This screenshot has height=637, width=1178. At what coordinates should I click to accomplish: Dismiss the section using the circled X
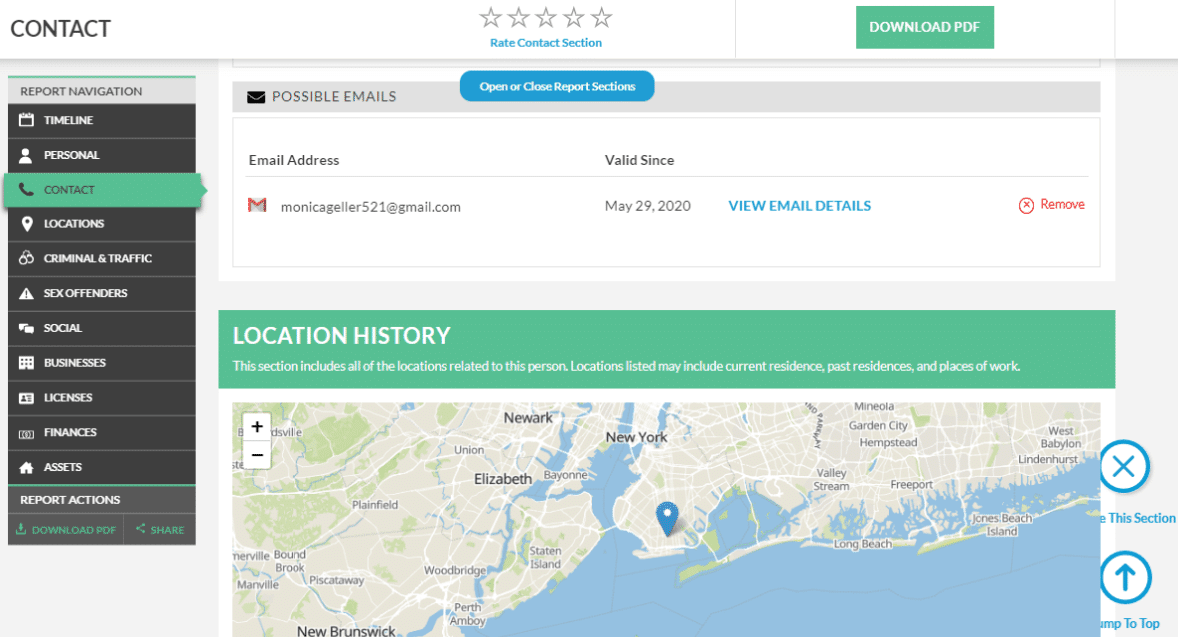pyautogui.click(x=1124, y=466)
